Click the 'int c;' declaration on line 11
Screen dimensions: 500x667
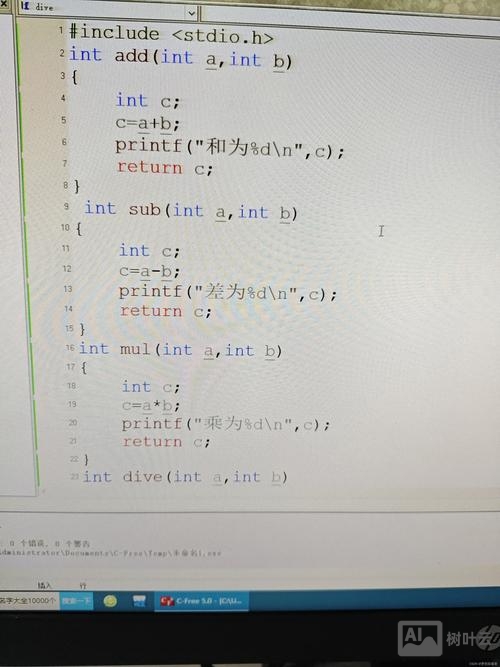(149, 251)
